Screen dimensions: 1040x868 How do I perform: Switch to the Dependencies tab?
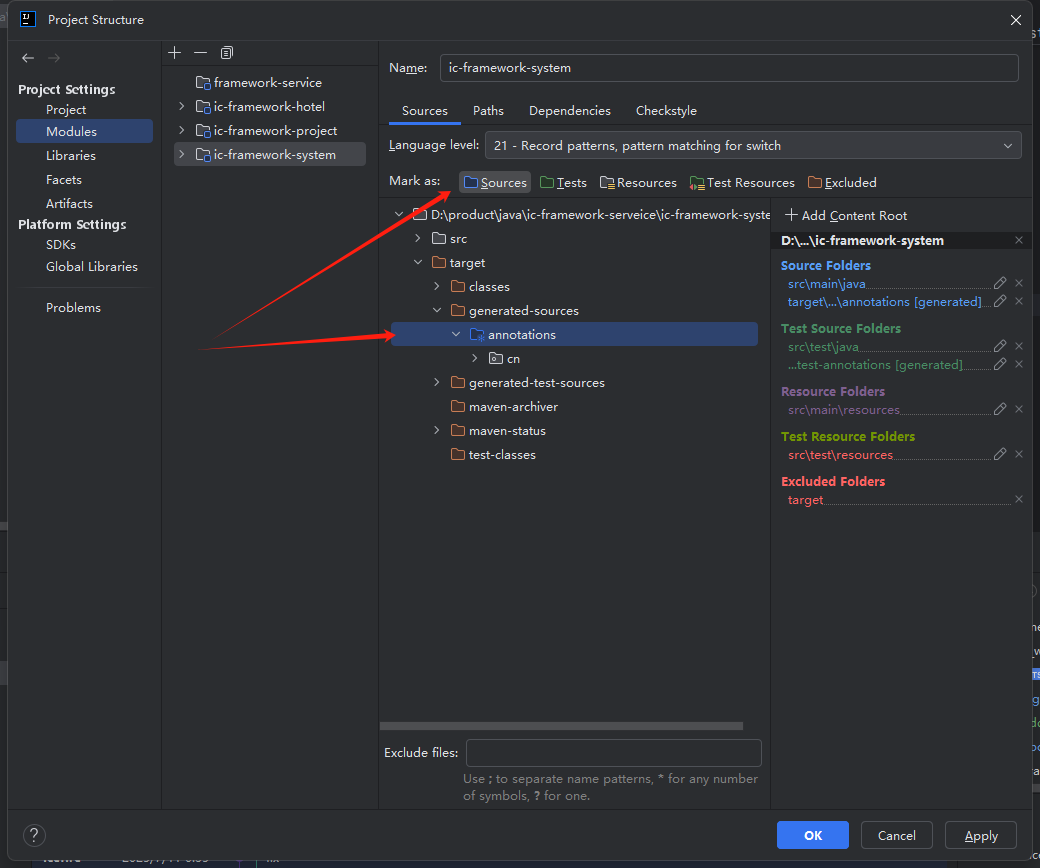pos(569,111)
